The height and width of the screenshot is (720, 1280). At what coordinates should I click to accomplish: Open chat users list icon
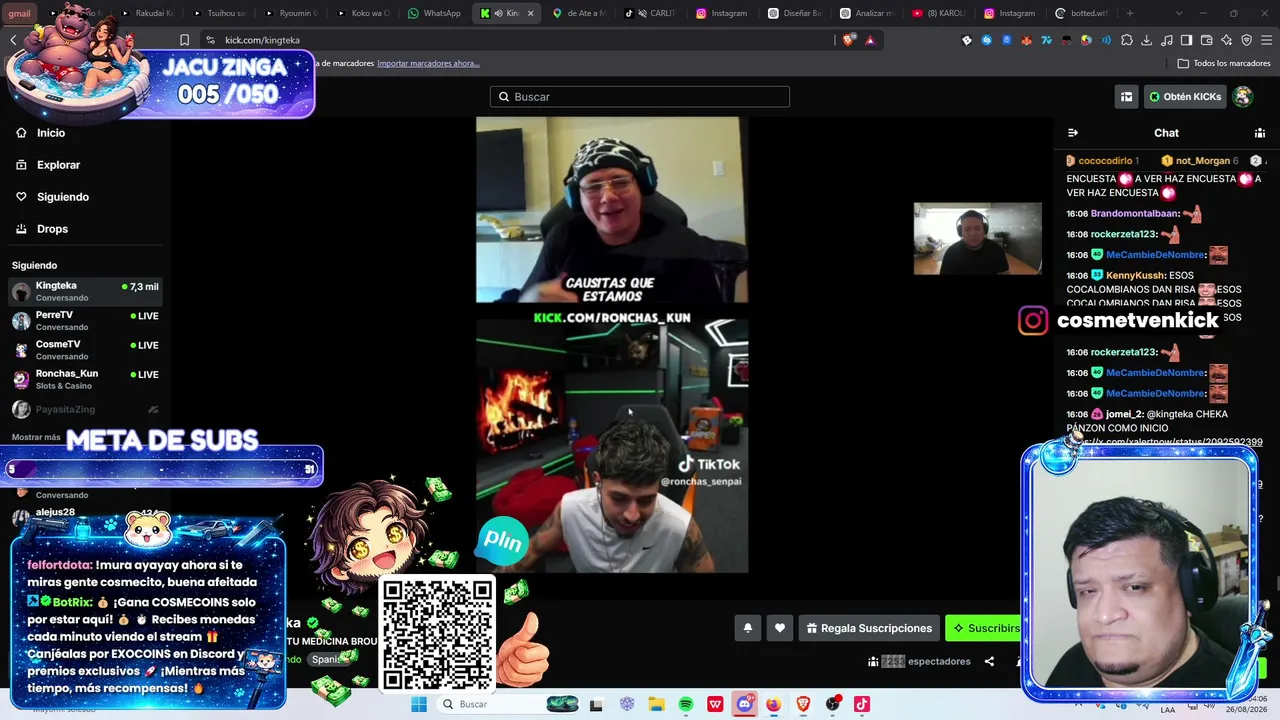[x=1260, y=133]
